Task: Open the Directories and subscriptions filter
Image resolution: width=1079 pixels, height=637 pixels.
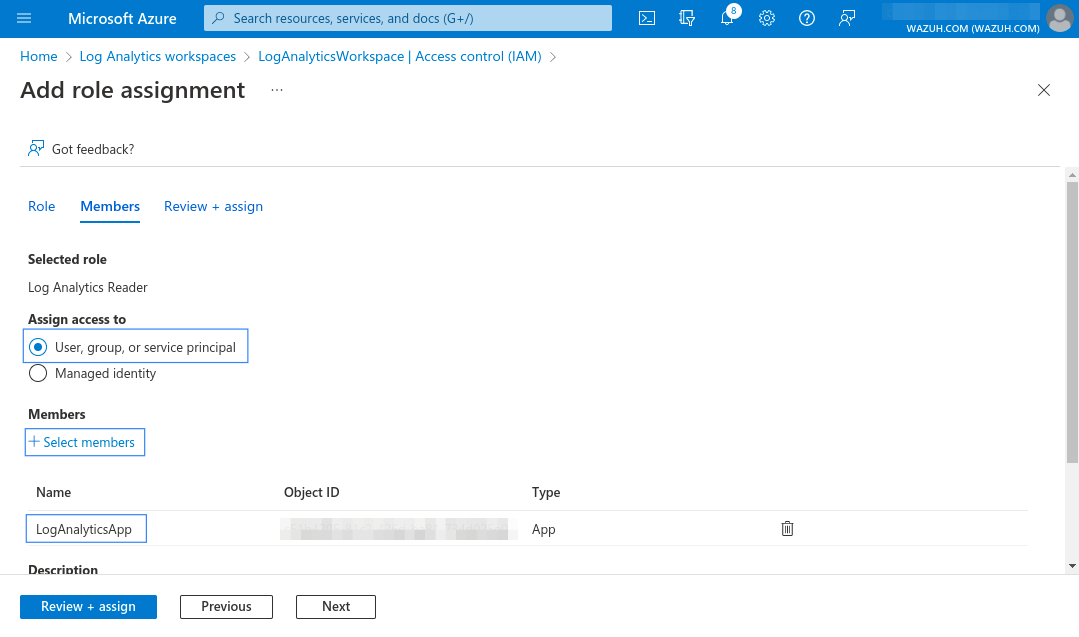Action: (687, 19)
